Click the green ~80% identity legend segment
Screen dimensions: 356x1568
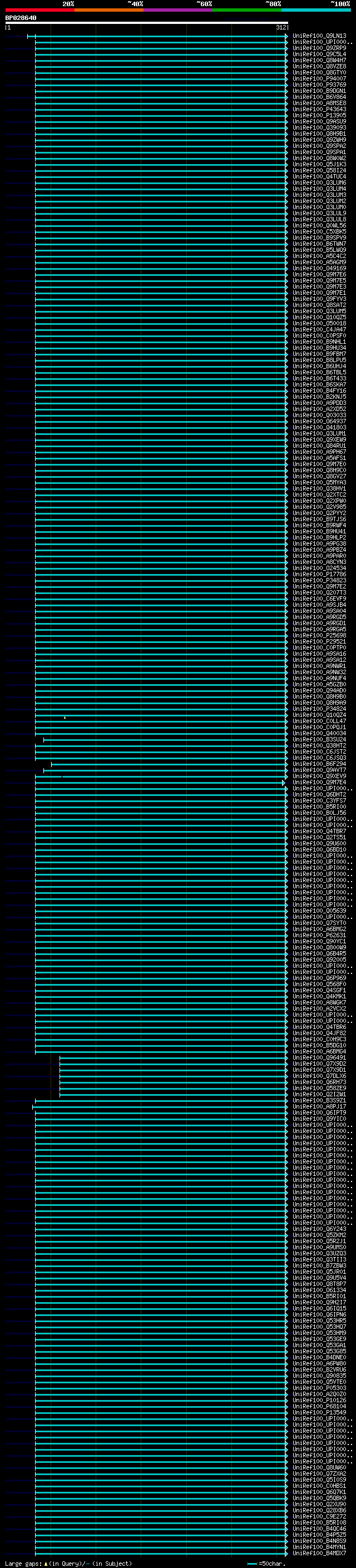coord(247,10)
